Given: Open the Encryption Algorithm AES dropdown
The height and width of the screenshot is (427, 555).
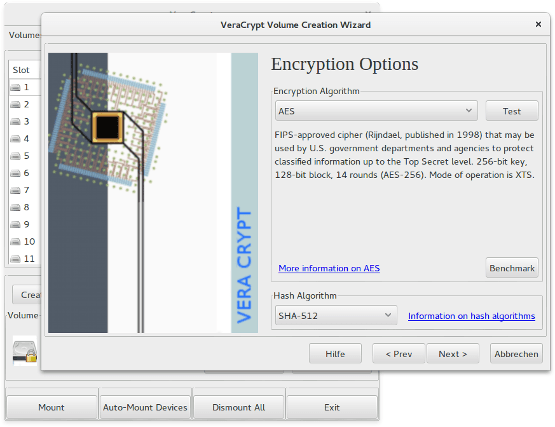Looking at the screenshot, I should 376,111.
